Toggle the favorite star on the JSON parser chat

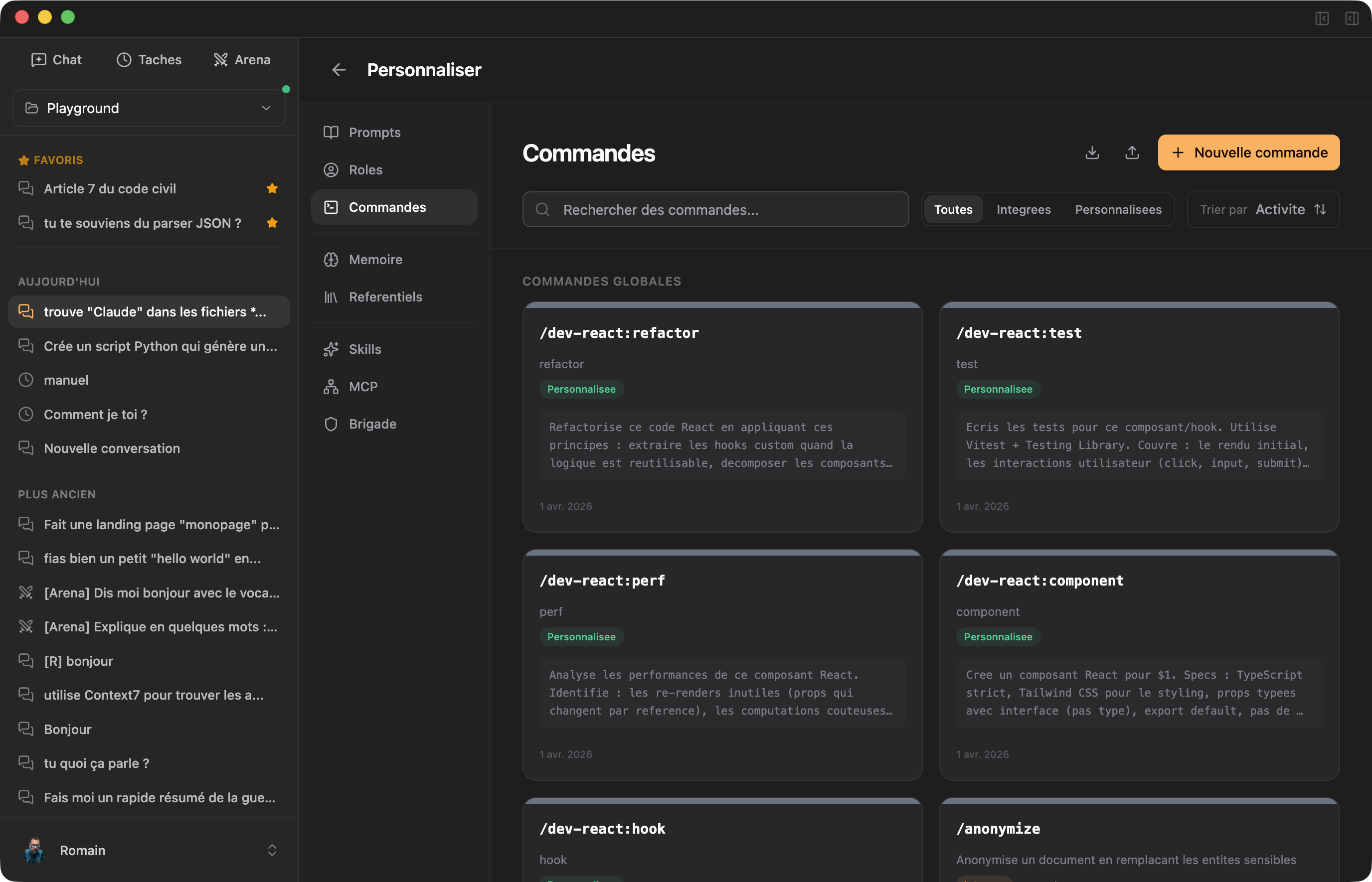[x=272, y=223]
